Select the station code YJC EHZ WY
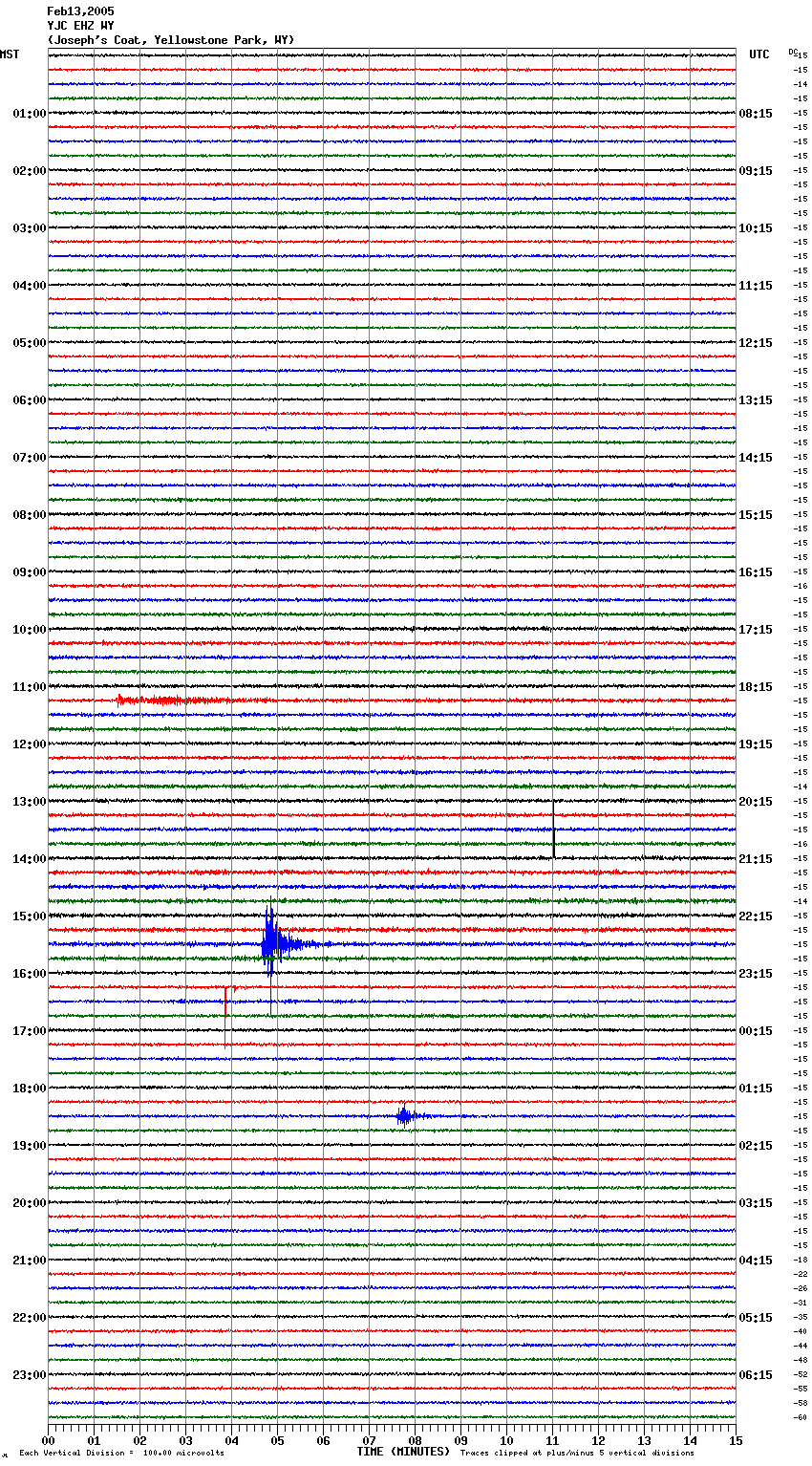Image resolution: width=812 pixels, height=1466 pixels. click(80, 26)
